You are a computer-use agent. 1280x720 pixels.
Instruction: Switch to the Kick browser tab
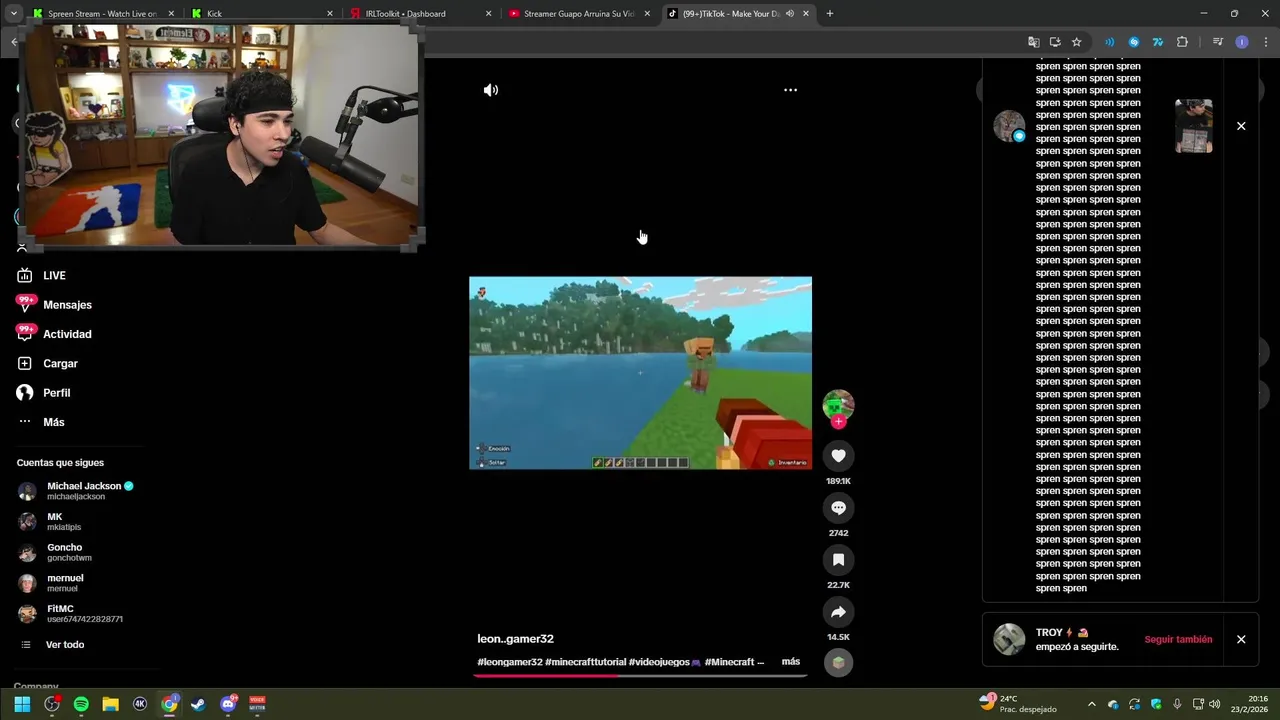point(260,14)
